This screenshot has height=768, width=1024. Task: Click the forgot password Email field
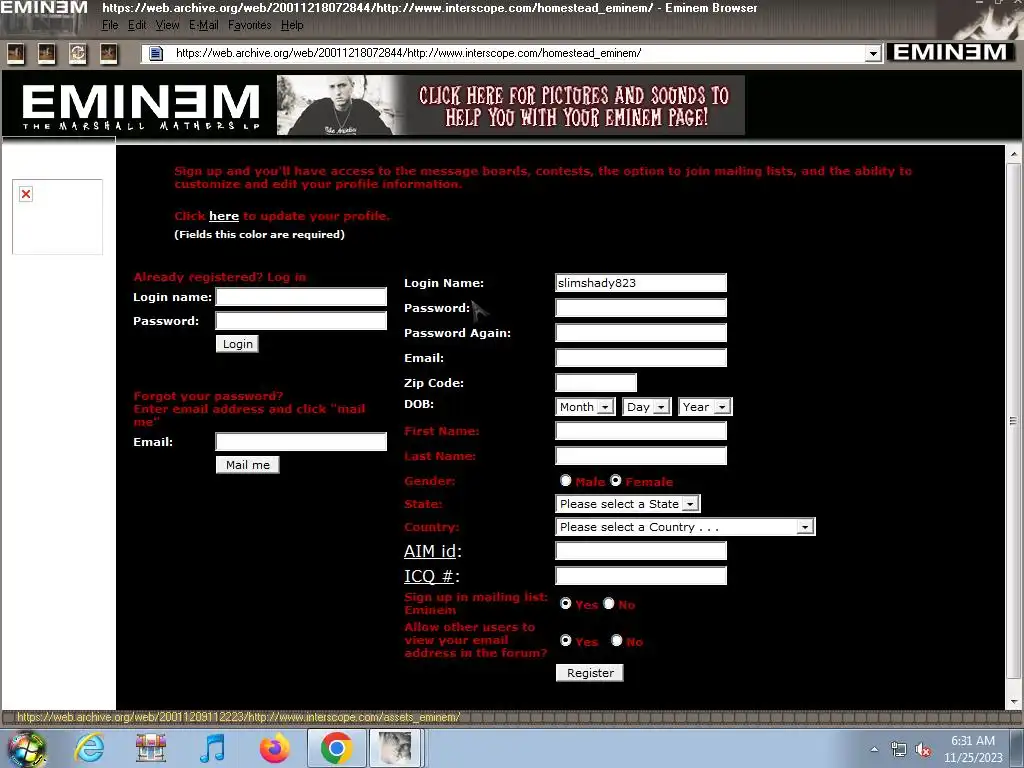(x=301, y=441)
